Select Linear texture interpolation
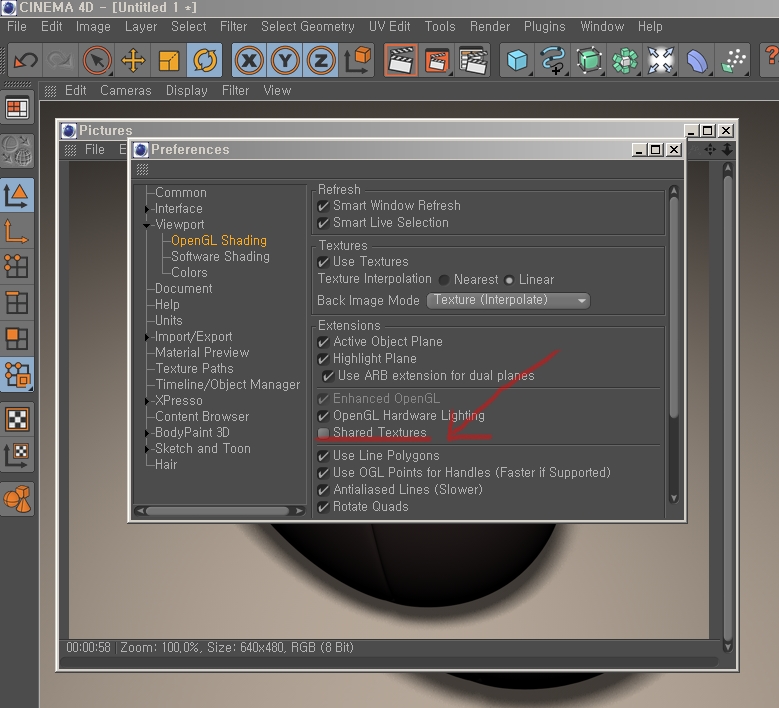The image size is (779, 708). (509, 280)
